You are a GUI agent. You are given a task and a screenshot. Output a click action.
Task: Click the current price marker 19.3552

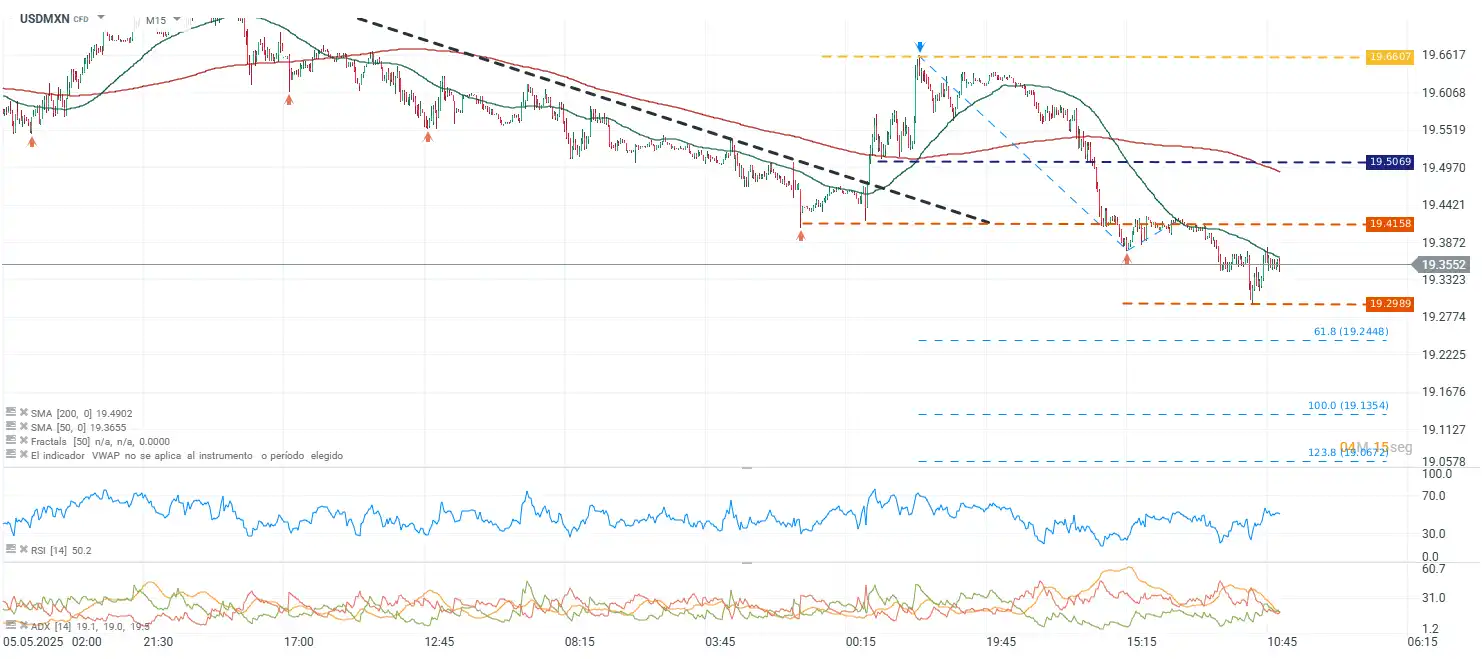point(1446,265)
